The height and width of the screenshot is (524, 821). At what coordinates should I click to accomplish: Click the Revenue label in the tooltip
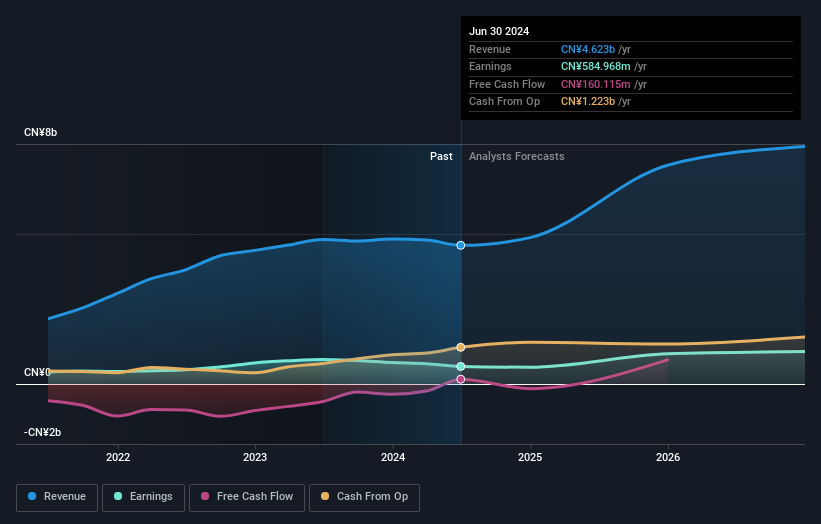tap(490, 49)
